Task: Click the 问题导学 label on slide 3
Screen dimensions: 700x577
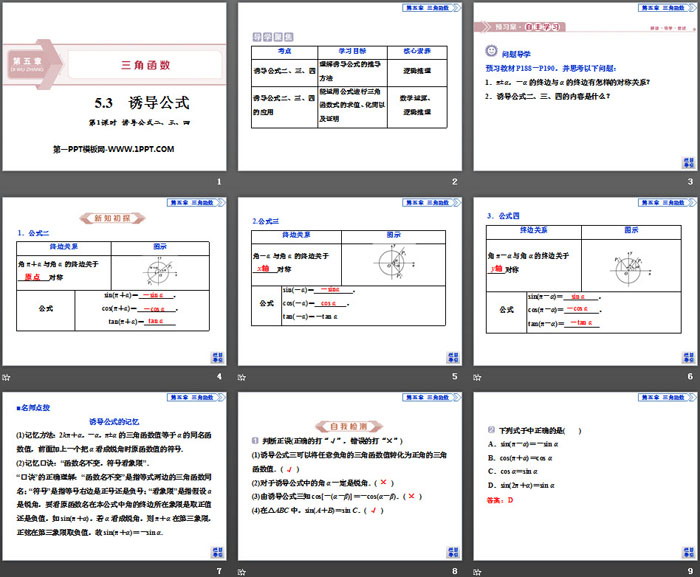Action: point(516,54)
